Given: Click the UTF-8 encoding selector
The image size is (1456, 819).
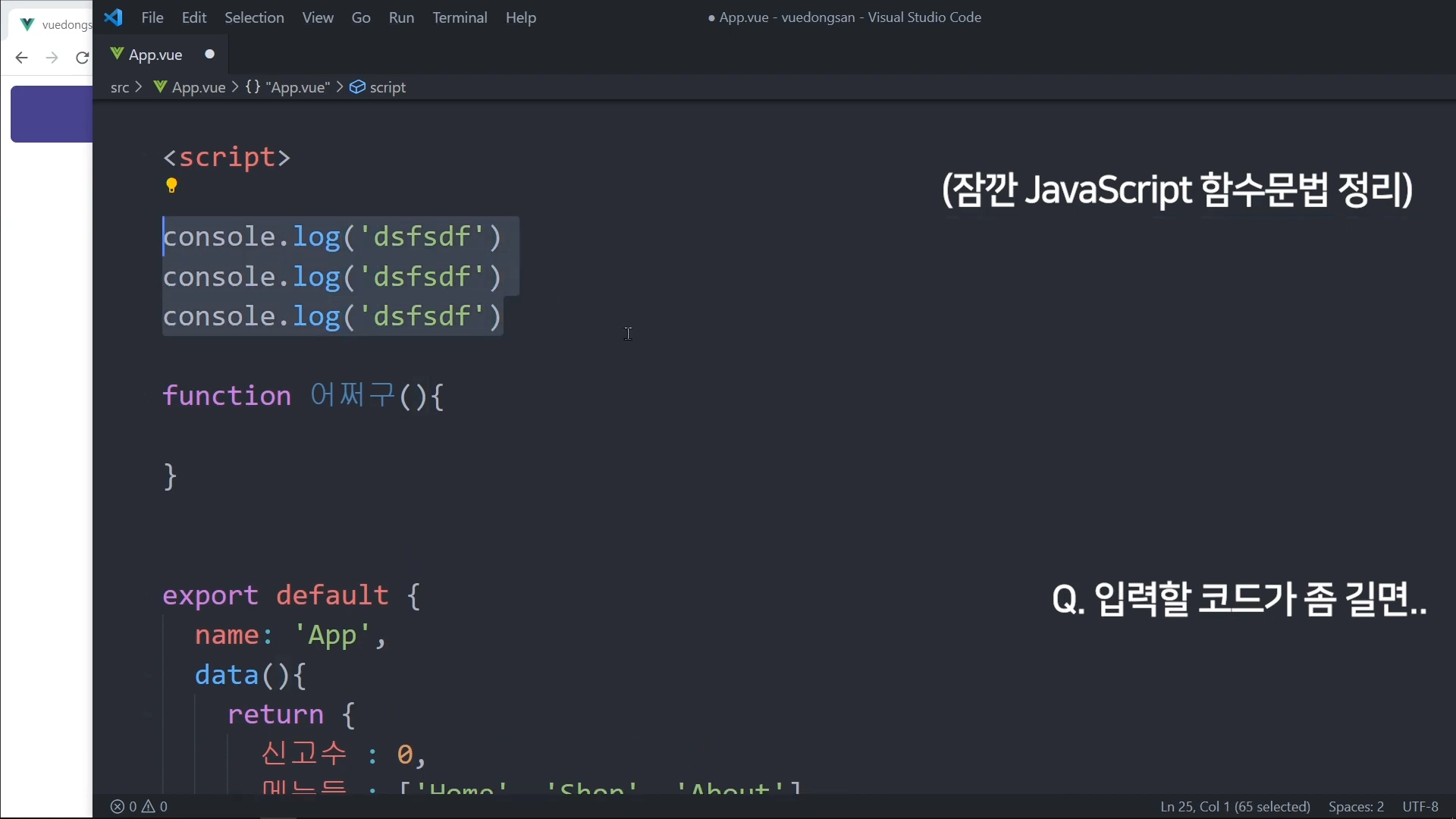Looking at the screenshot, I should (x=1420, y=807).
